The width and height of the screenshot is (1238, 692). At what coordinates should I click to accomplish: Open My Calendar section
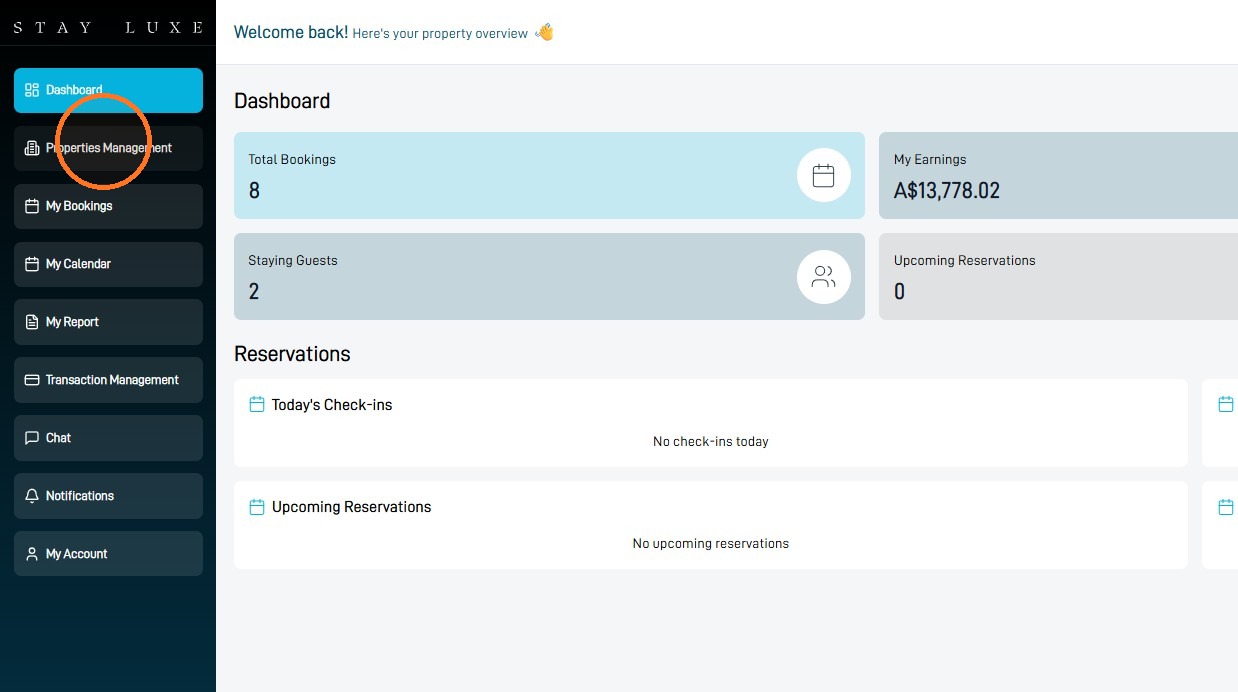tap(108, 264)
